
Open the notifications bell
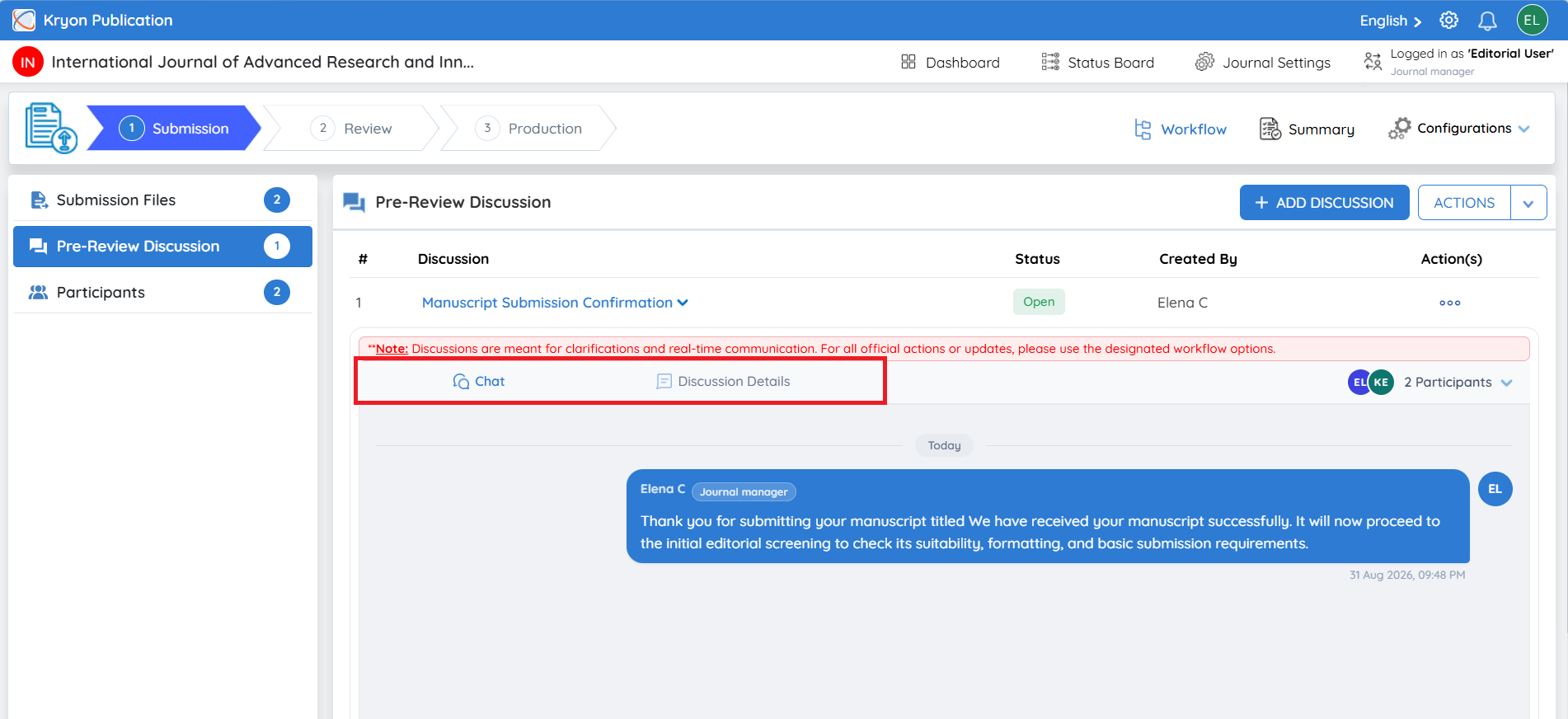(x=1487, y=21)
